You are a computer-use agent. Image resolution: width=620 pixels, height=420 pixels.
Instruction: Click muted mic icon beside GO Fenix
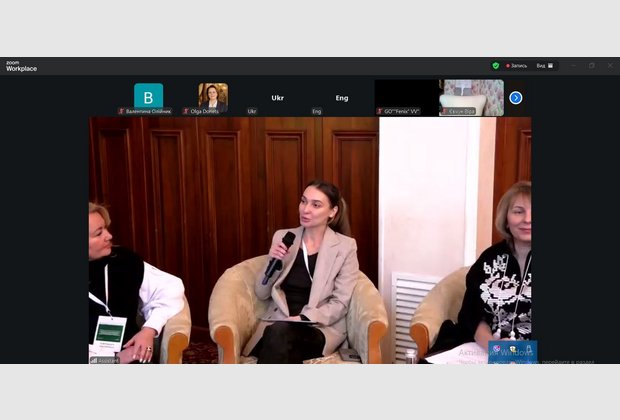tap(380, 111)
